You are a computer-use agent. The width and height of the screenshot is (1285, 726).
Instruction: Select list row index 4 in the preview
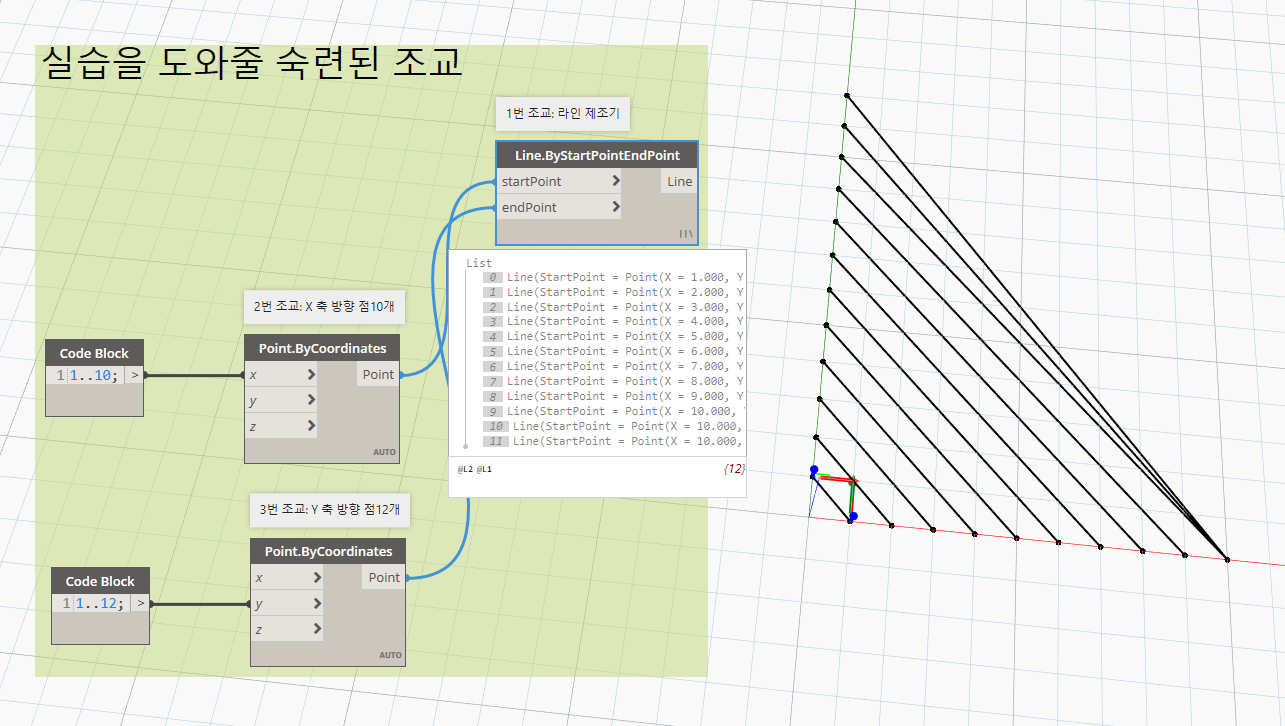pyautogui.click(x=614, y=336)
